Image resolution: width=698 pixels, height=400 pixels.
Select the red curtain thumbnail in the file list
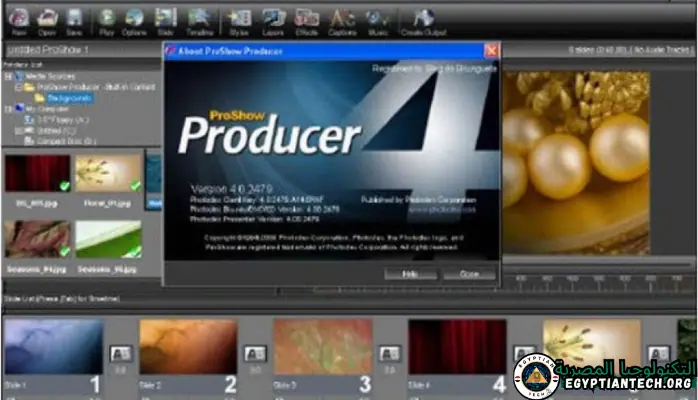tap(37, 173)
